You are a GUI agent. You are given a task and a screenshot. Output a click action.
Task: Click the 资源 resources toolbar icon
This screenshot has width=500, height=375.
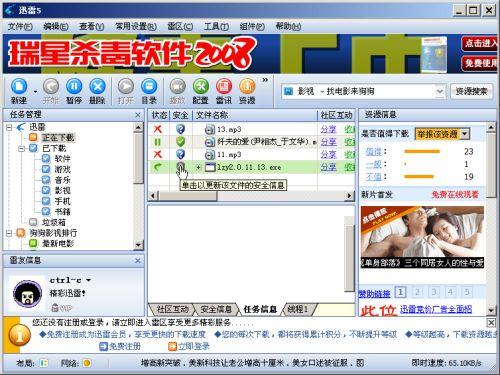pos(247,91)
